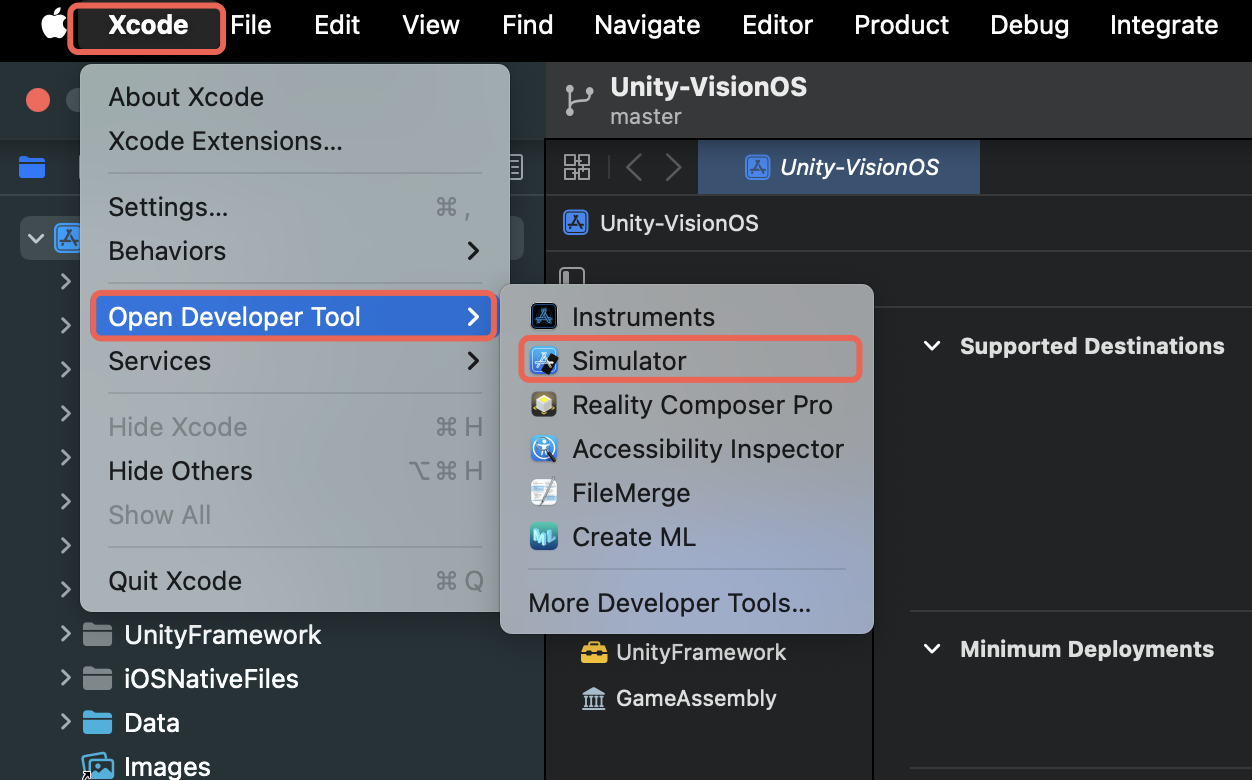Screen dimensions: 1252x780
Task: Click the source control branch icon
Action: [578, 100]
